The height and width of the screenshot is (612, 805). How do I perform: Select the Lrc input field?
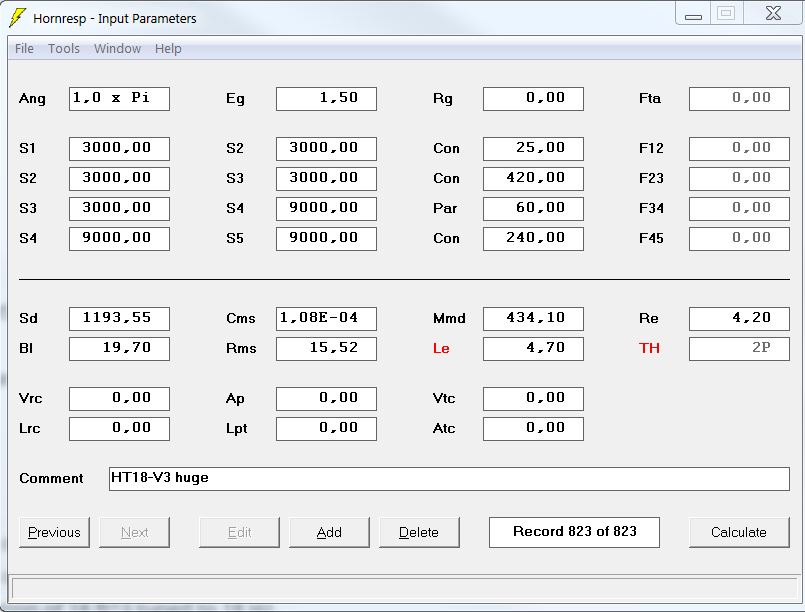(x=120, y=429)
